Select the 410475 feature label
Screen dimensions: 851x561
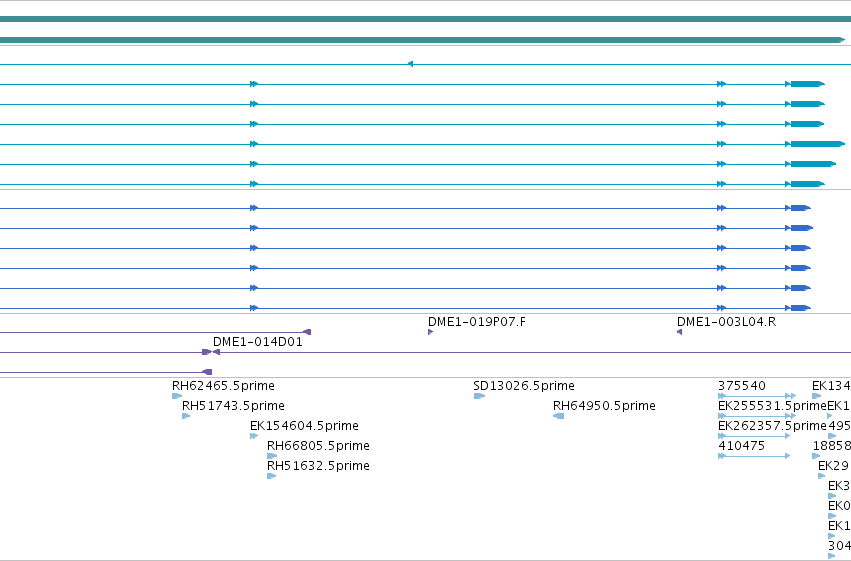click(741, 446)
